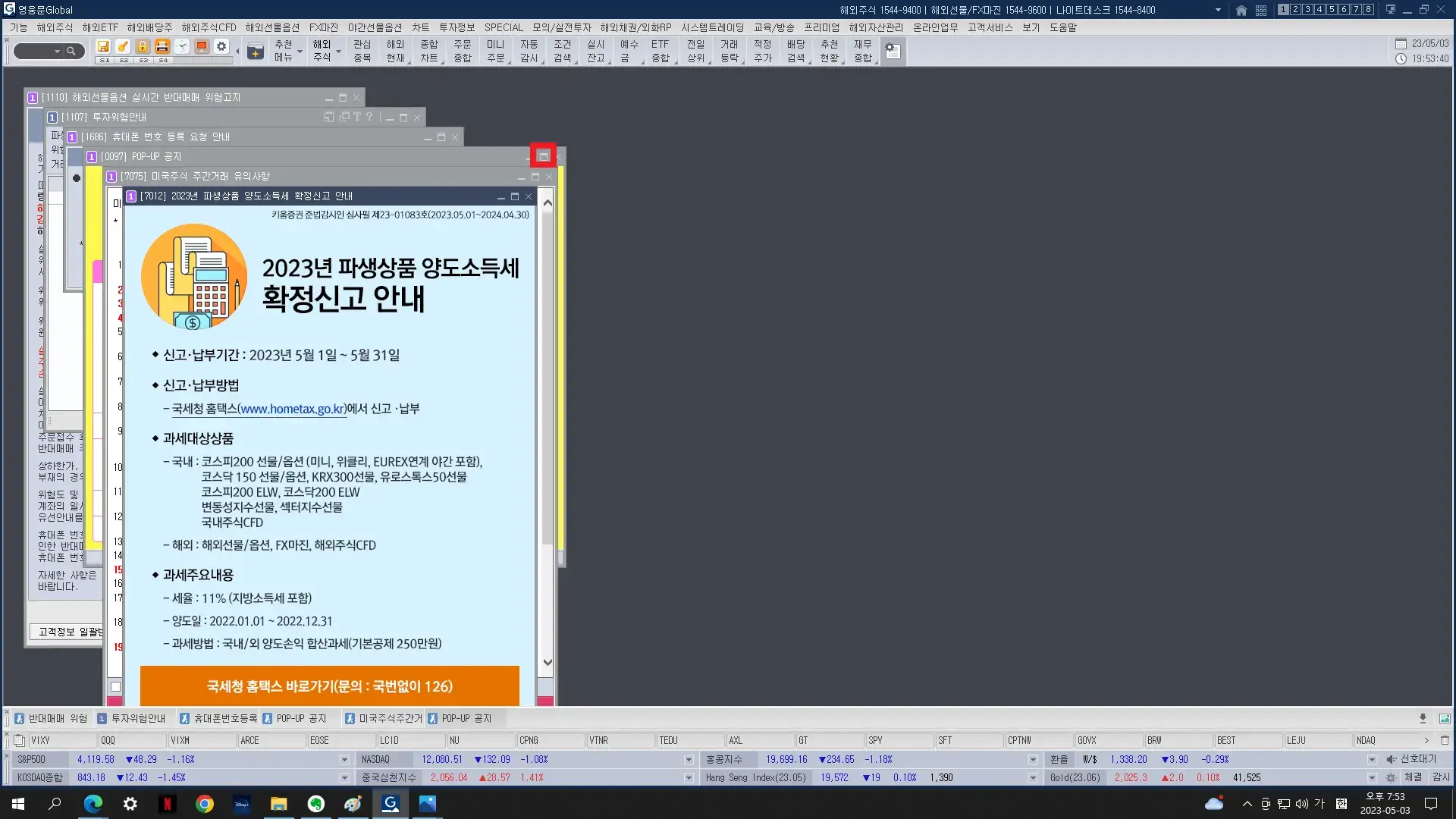Screen dimensions: 1456x819
Task: Click the monitor display icon in toolbar
Action: [202, 46]
